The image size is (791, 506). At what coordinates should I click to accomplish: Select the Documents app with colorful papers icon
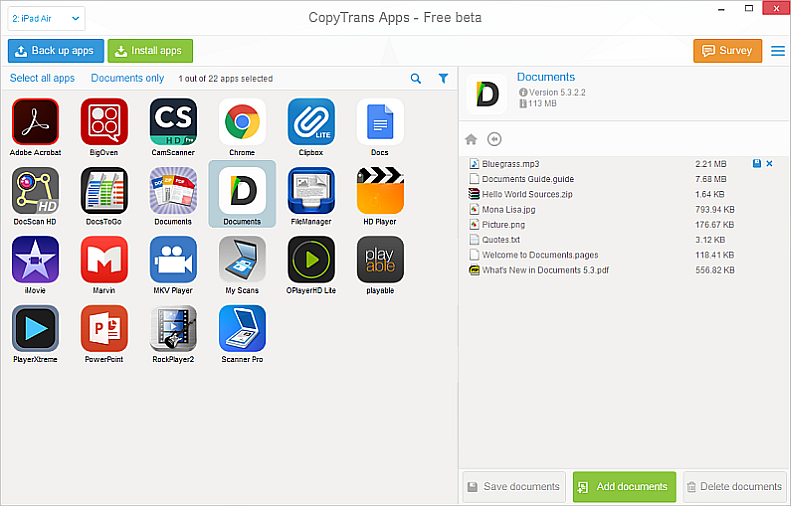173,191
